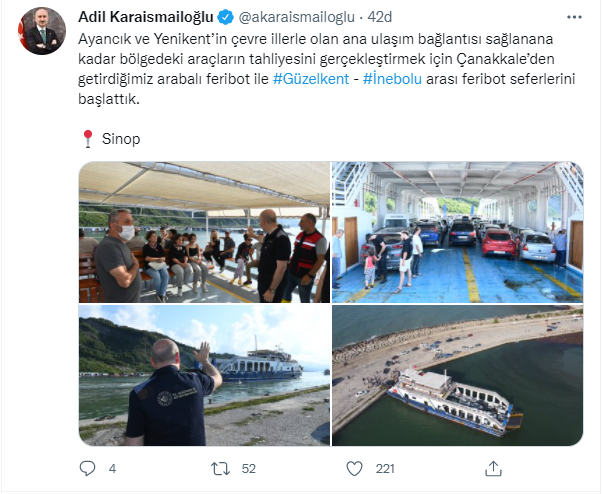Image resolution: width=602 pixels, height=494 pixels.
Task: Click the red Sinop location pin emoji
Action: pos(88,139)
